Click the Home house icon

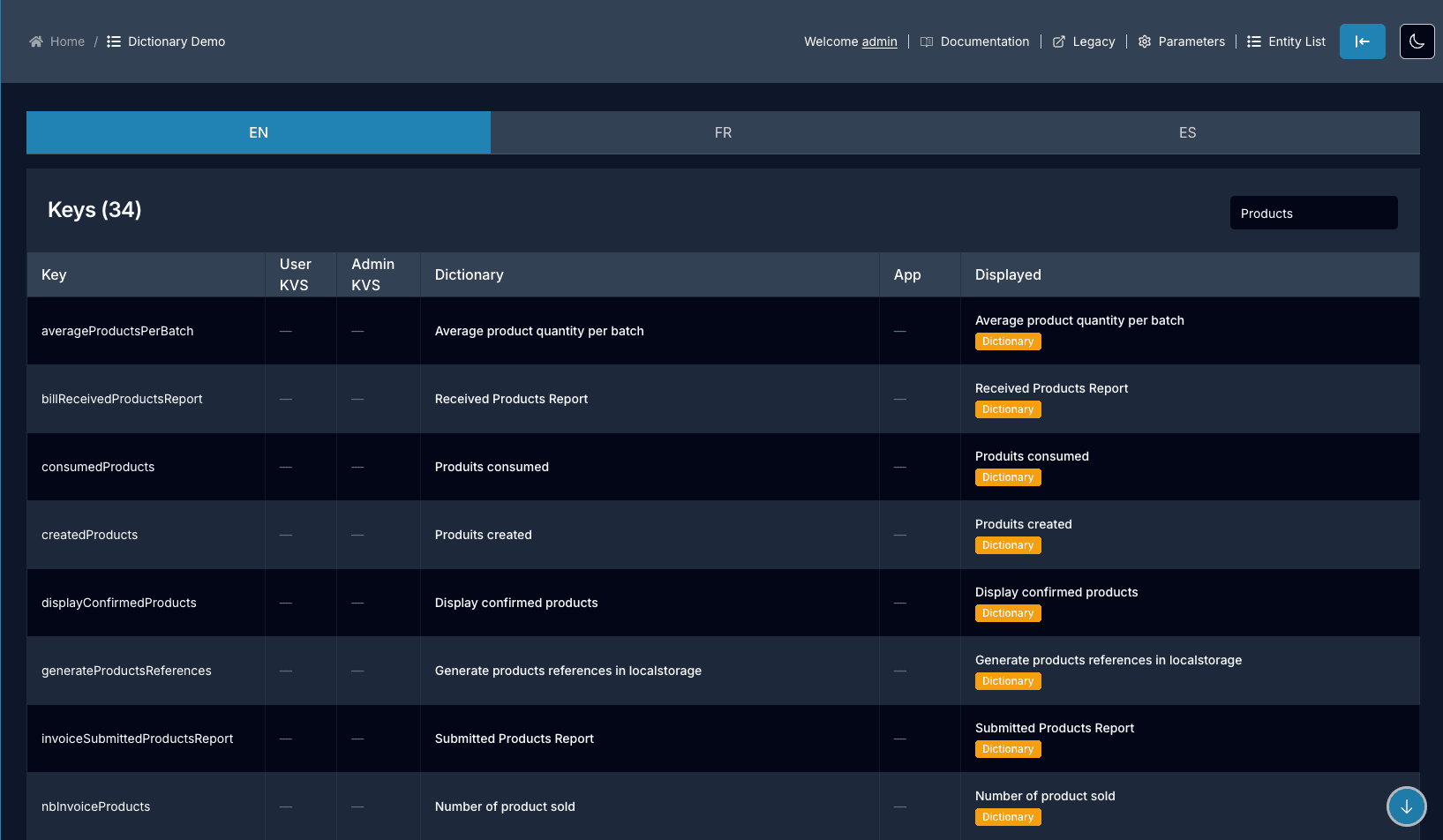click(36, 41)
